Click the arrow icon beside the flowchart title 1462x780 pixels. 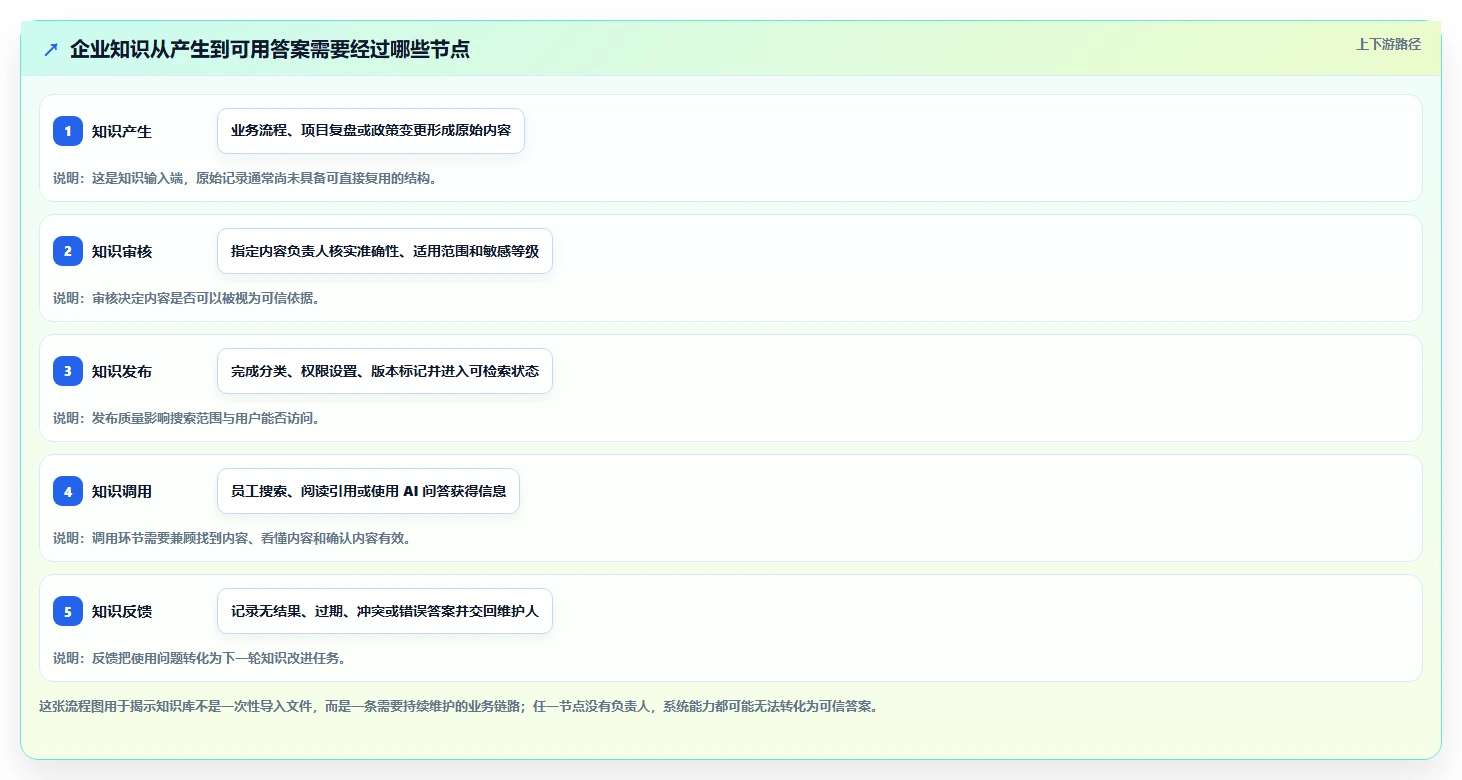click(51, 49)
